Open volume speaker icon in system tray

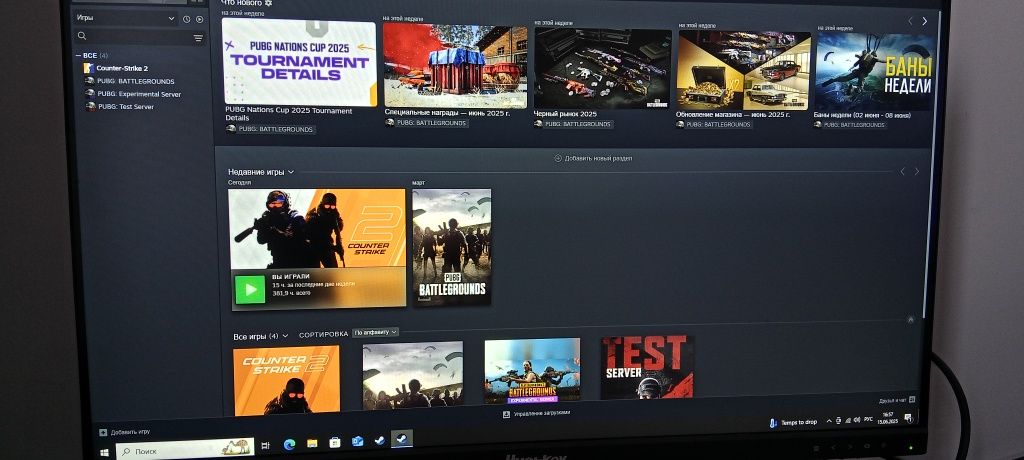[856, 420]
